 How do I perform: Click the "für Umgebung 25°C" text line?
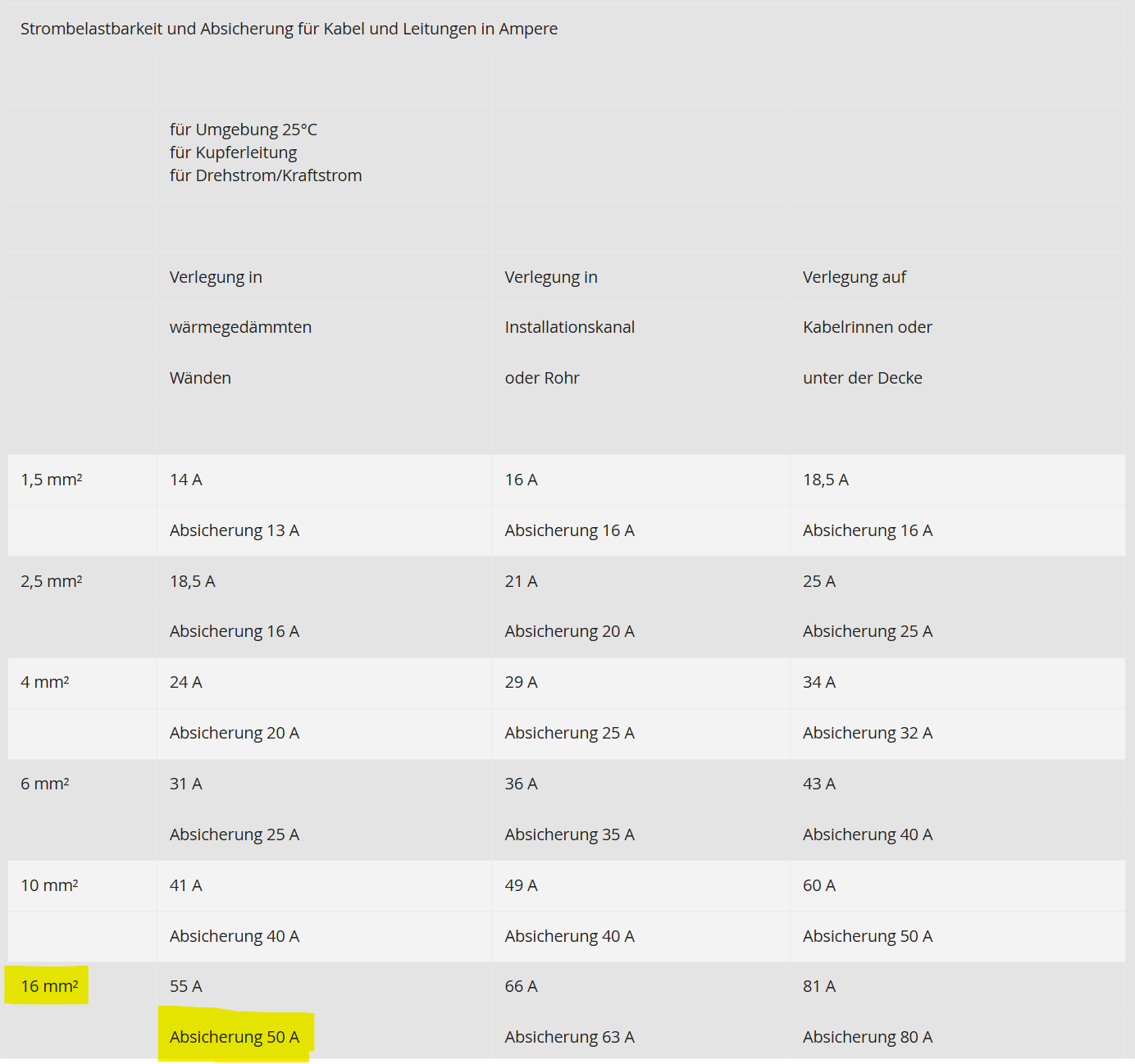243,130
